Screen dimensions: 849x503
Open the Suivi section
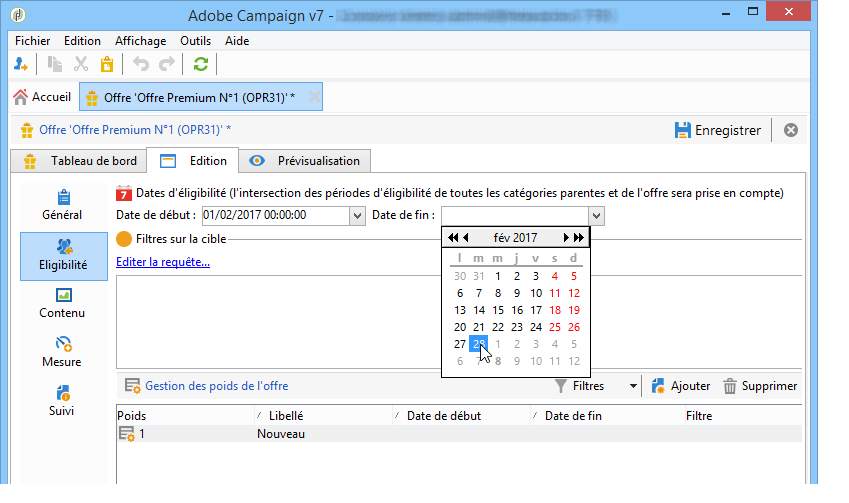[62, 401]
